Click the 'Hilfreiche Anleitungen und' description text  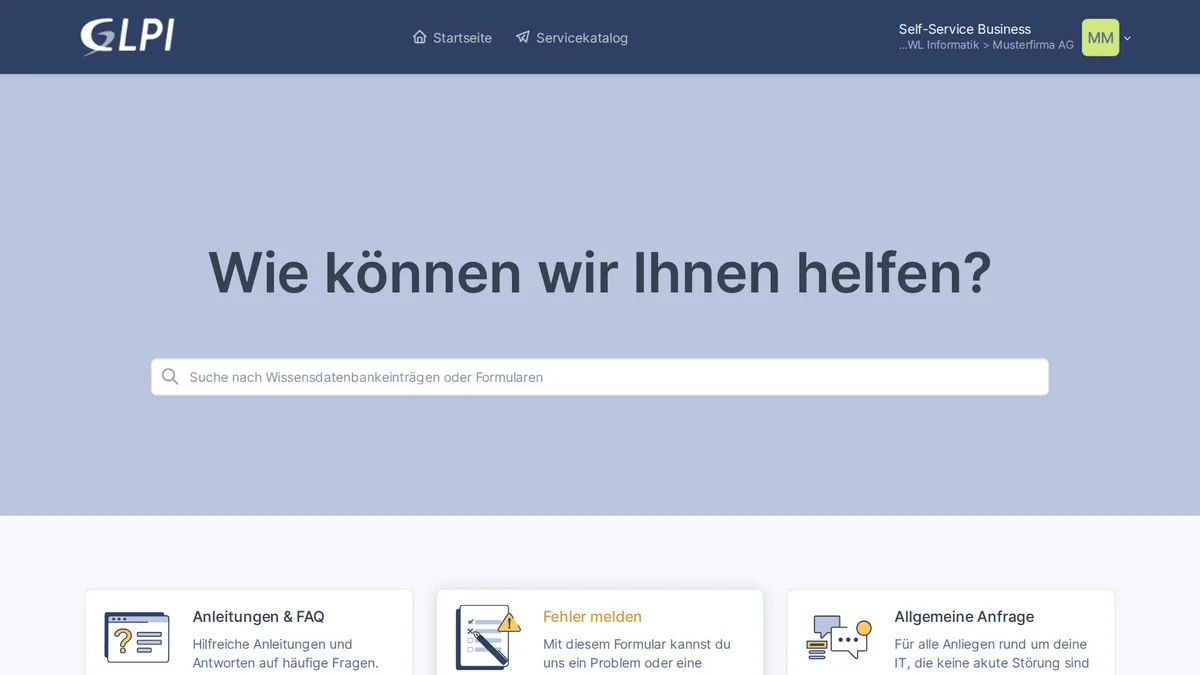point(272,644)
